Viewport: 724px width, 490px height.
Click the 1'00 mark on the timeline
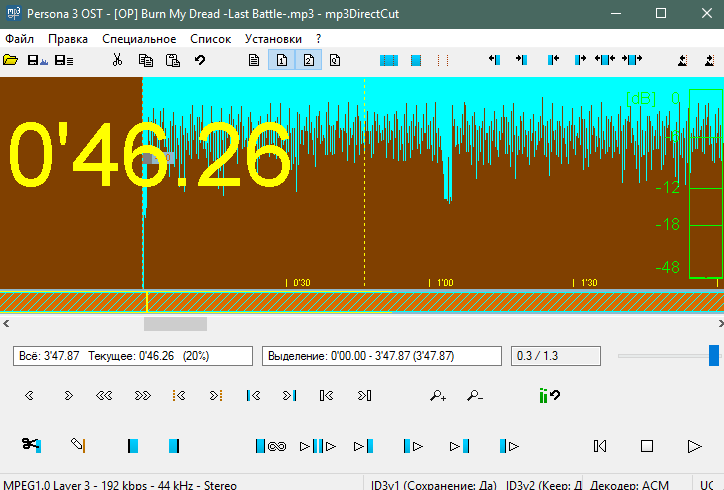(x=443, y=283)
